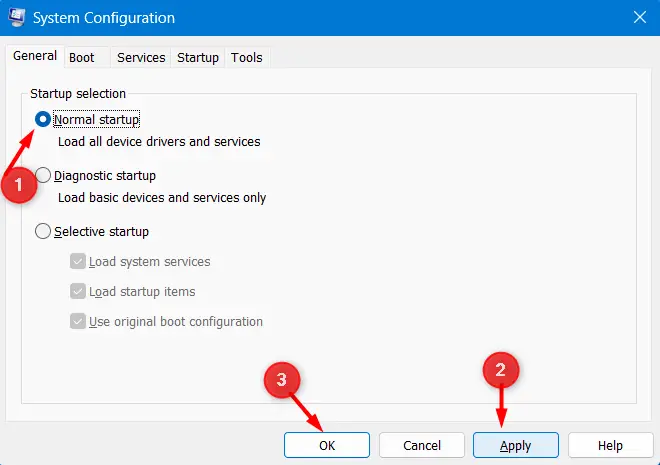Switch to the General tab
Viewport: 660px width, 465px height.
34,56
